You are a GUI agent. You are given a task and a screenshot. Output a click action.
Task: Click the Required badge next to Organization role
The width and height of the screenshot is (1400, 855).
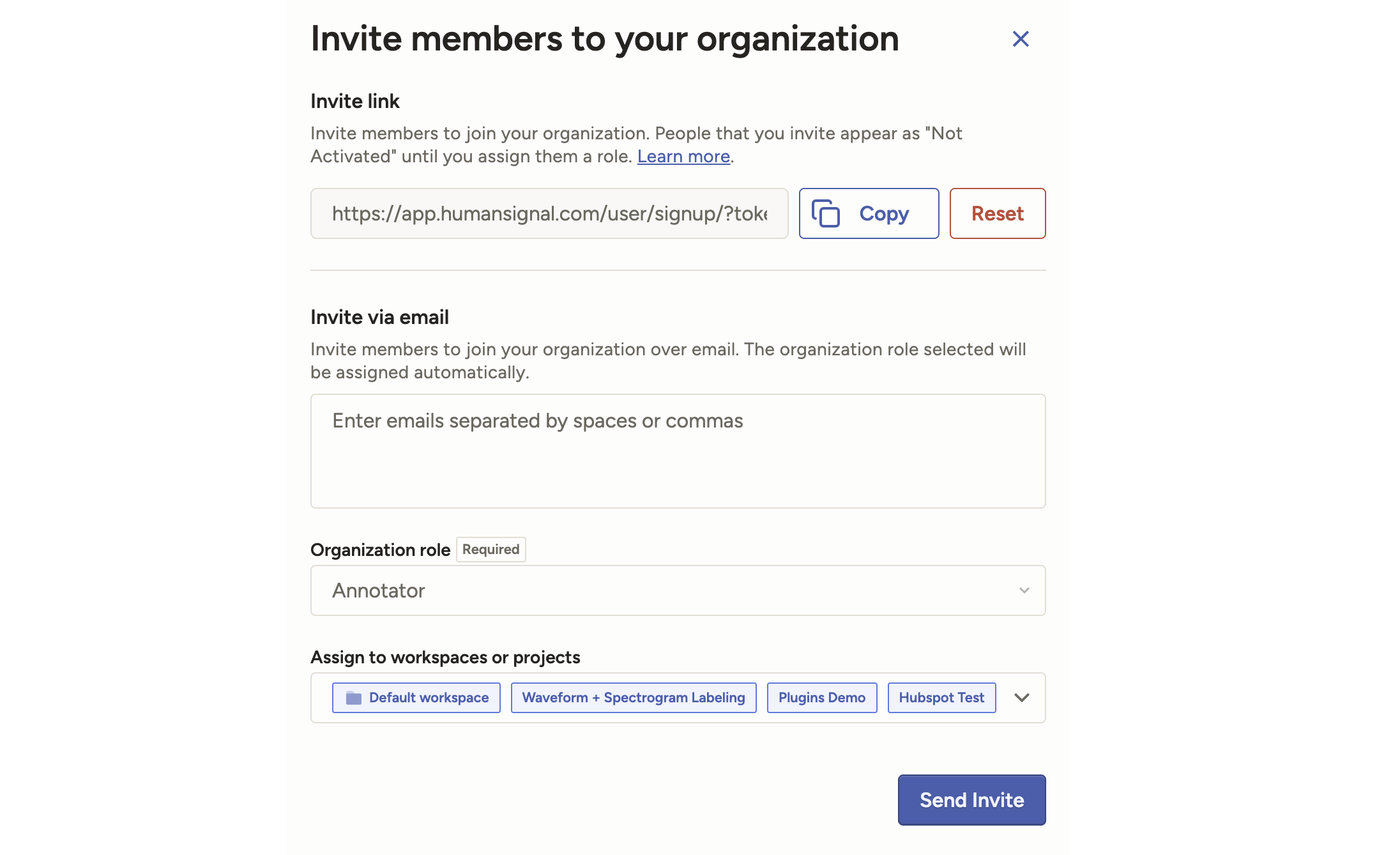point(491,550)
